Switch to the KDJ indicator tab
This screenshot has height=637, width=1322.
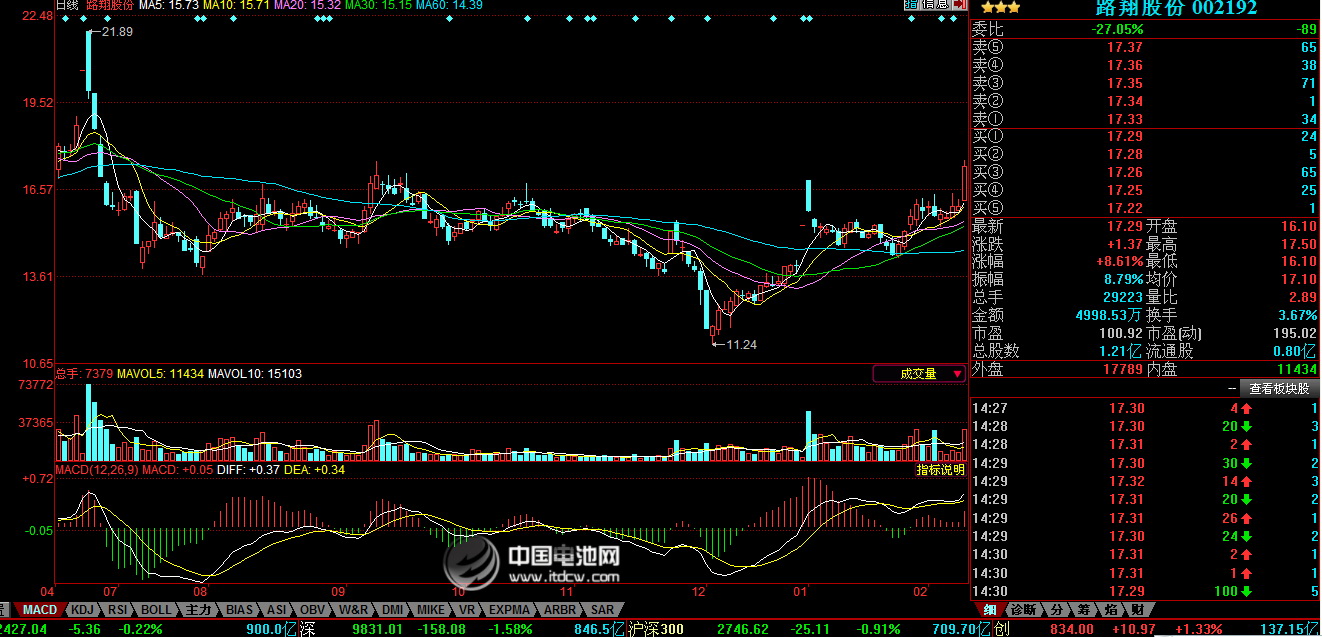[83, 609]
